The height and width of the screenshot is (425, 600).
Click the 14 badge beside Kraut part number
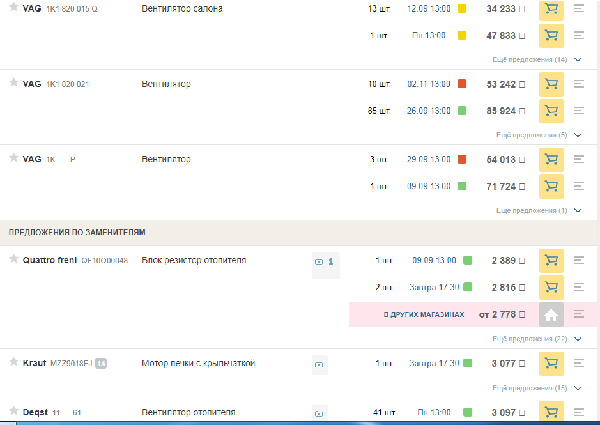click(x=101, y=363)
